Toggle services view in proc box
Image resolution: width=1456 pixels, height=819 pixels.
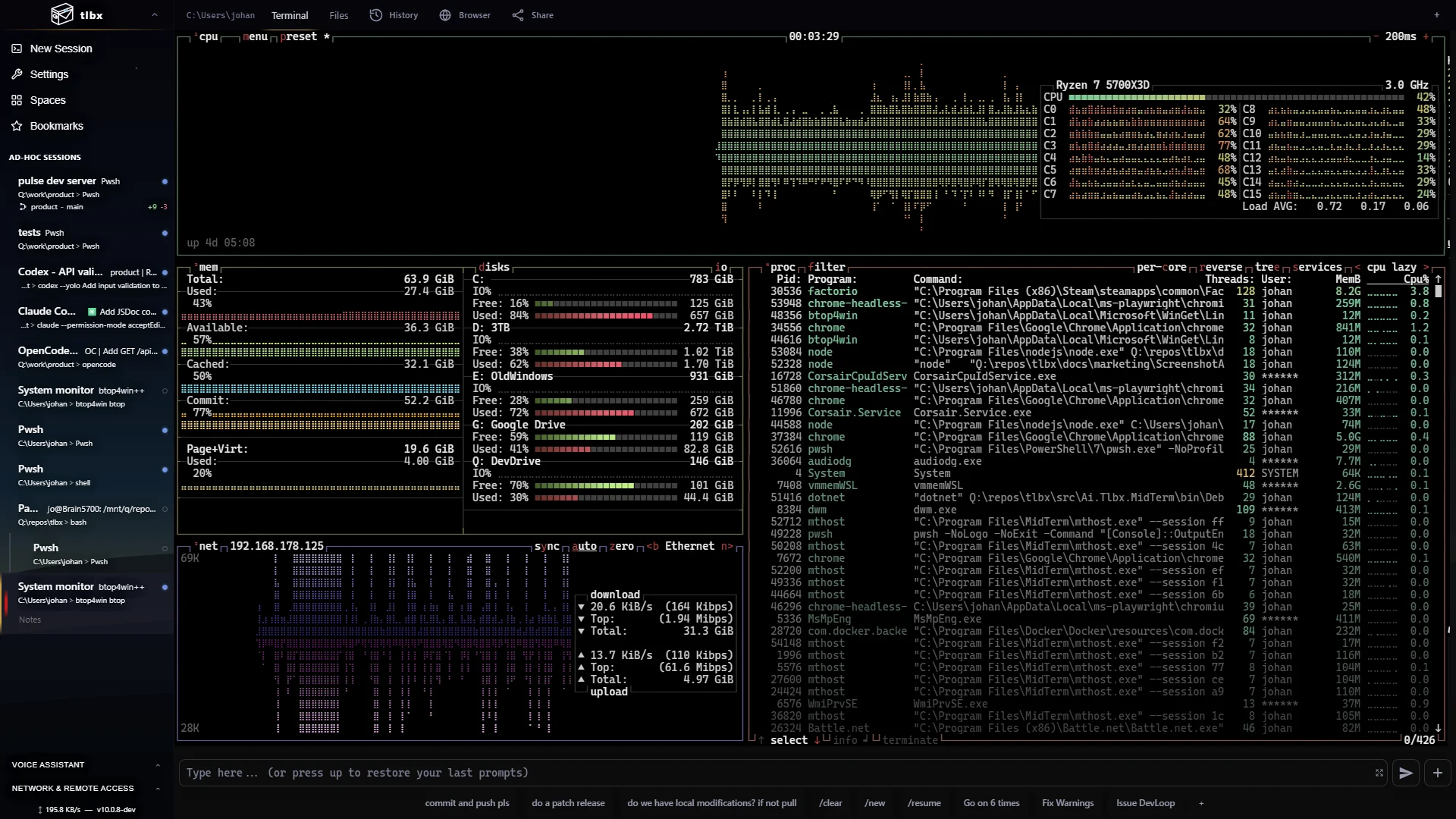coord(1317,267)
